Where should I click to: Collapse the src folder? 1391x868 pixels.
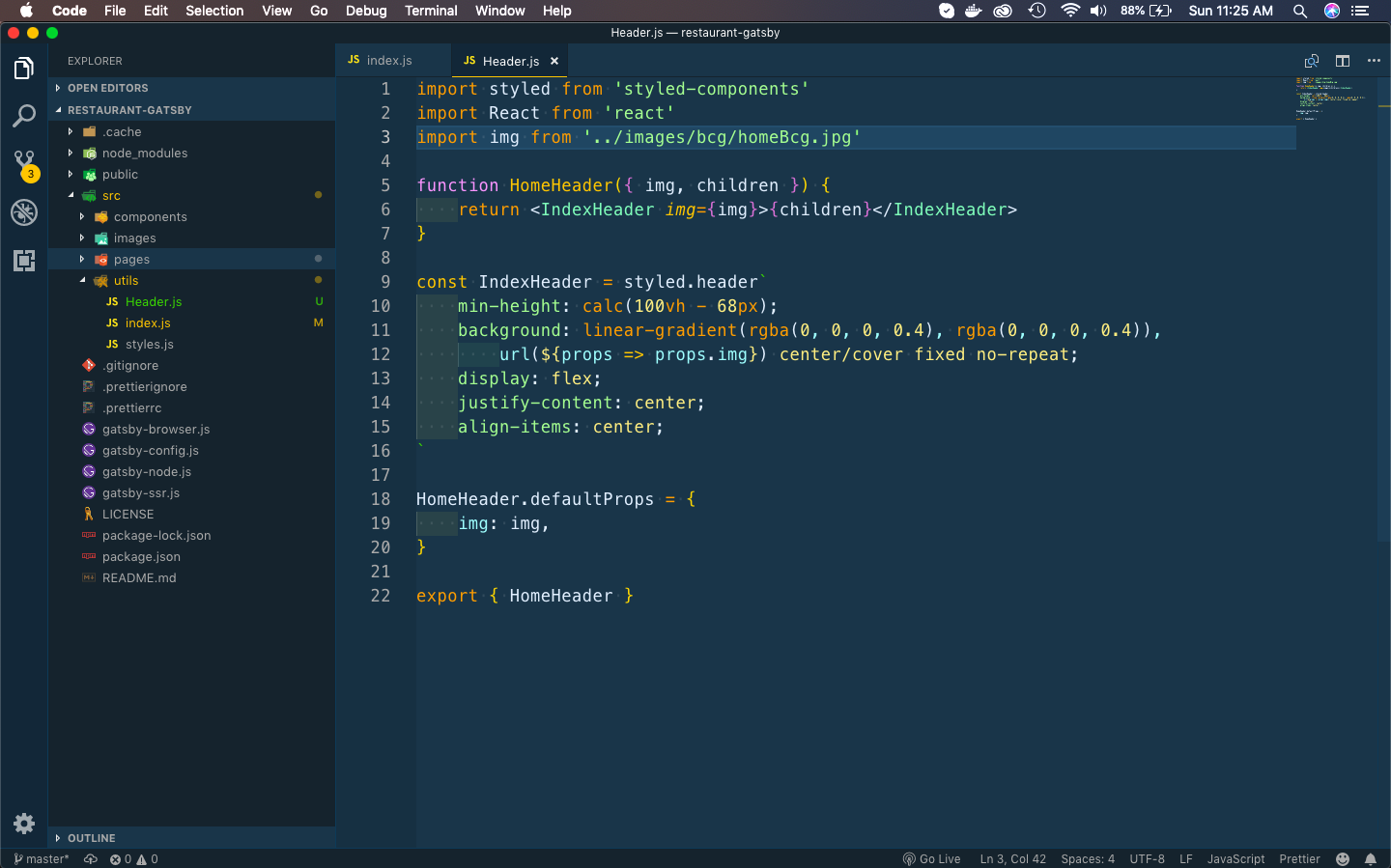click(191, 196)
